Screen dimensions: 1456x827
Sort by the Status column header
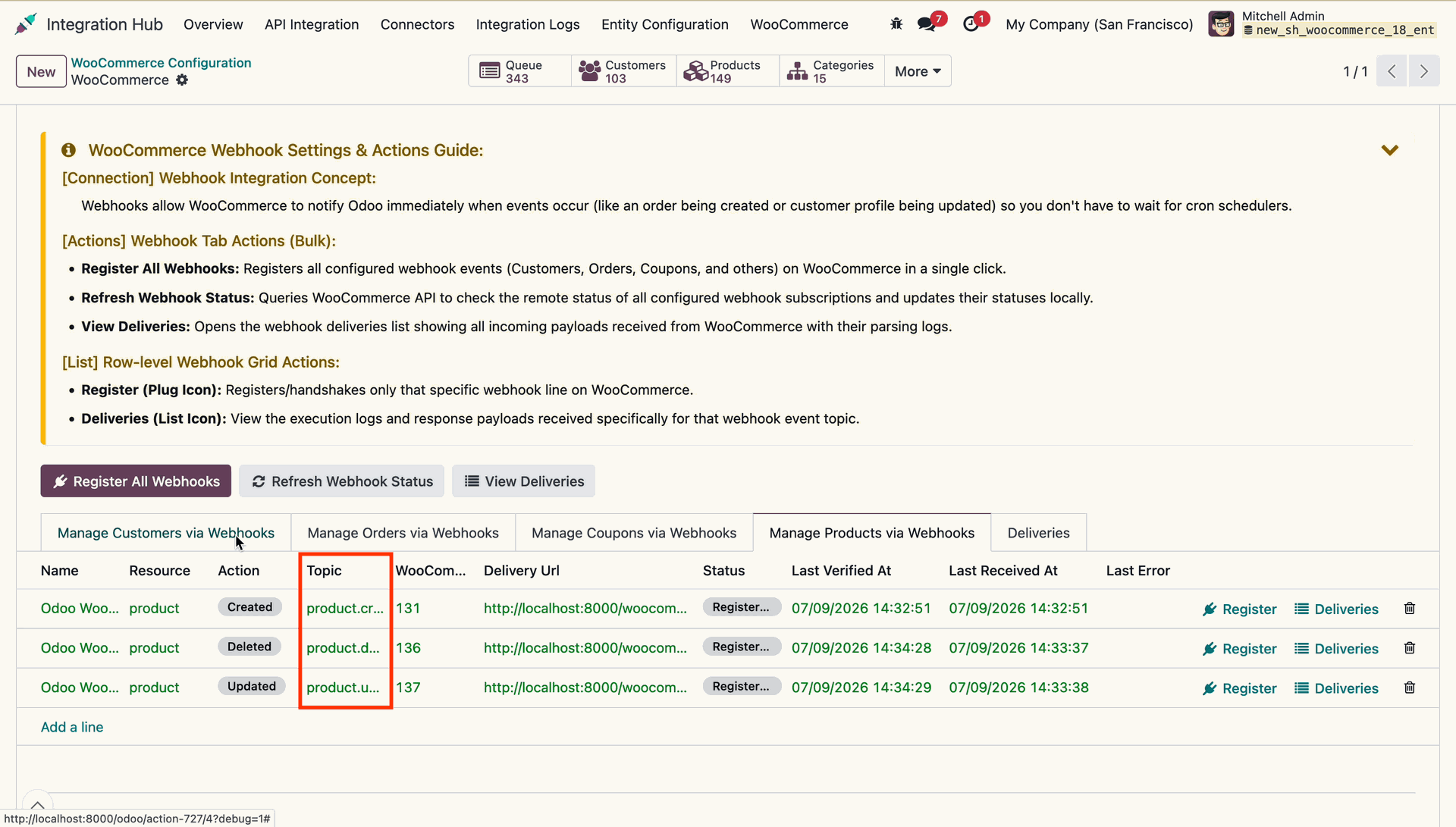pos(723,571)
